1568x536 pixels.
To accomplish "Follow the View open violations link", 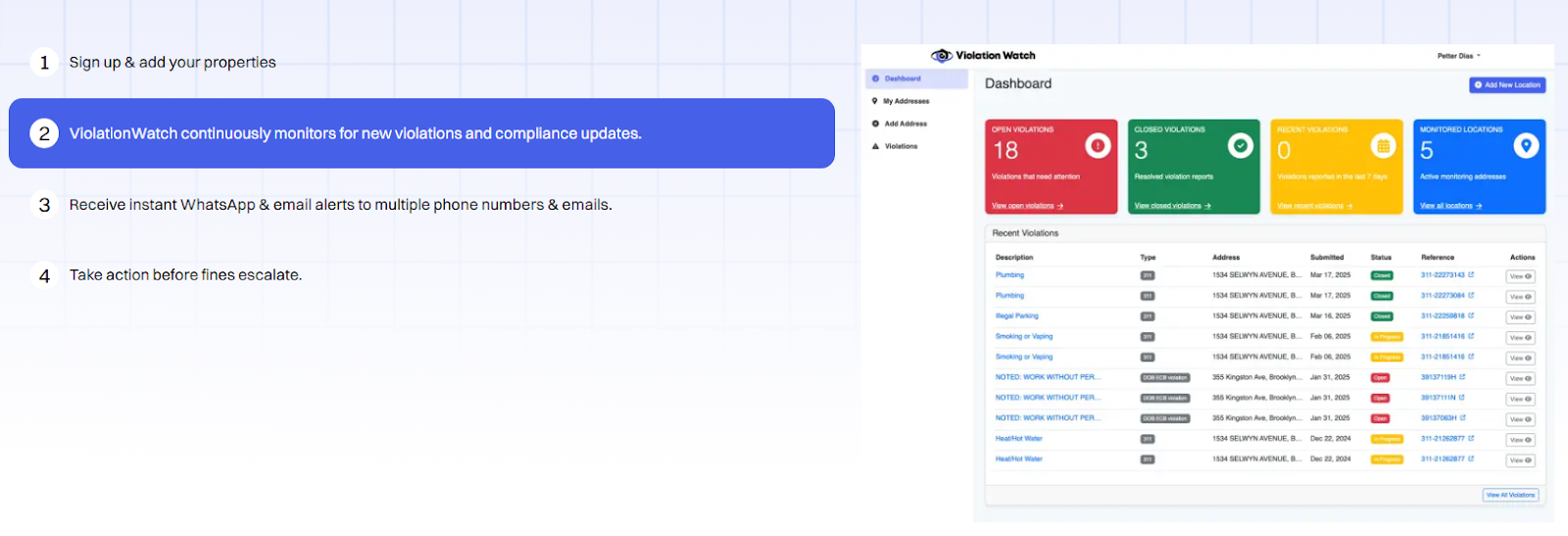I will click(x=1027, y=206).
